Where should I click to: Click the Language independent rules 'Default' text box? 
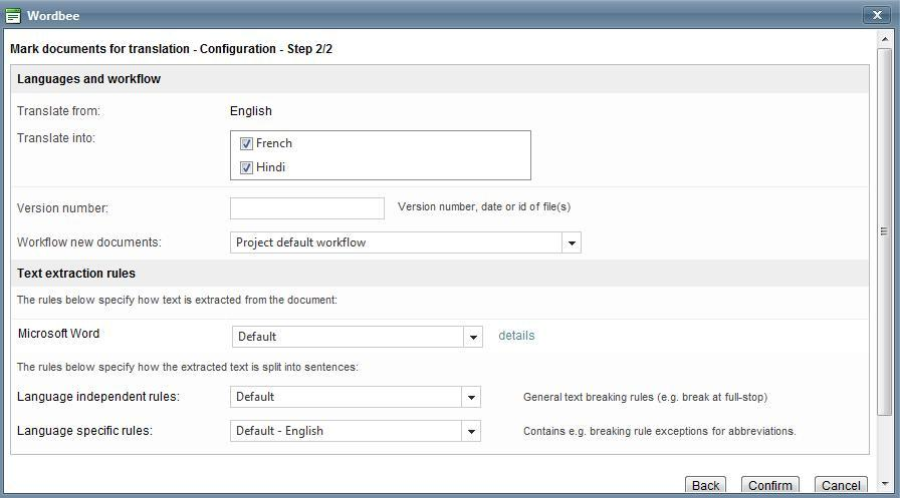point(346,398)
